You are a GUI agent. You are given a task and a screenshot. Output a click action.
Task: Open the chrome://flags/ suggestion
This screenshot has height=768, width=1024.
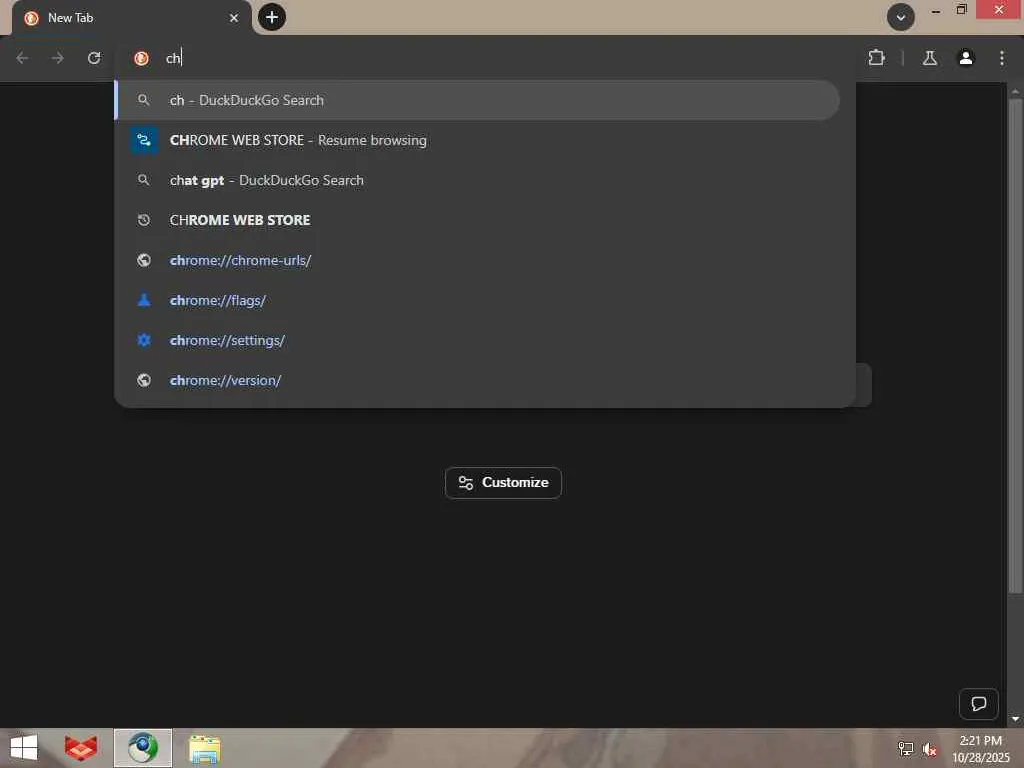point(478,300)
